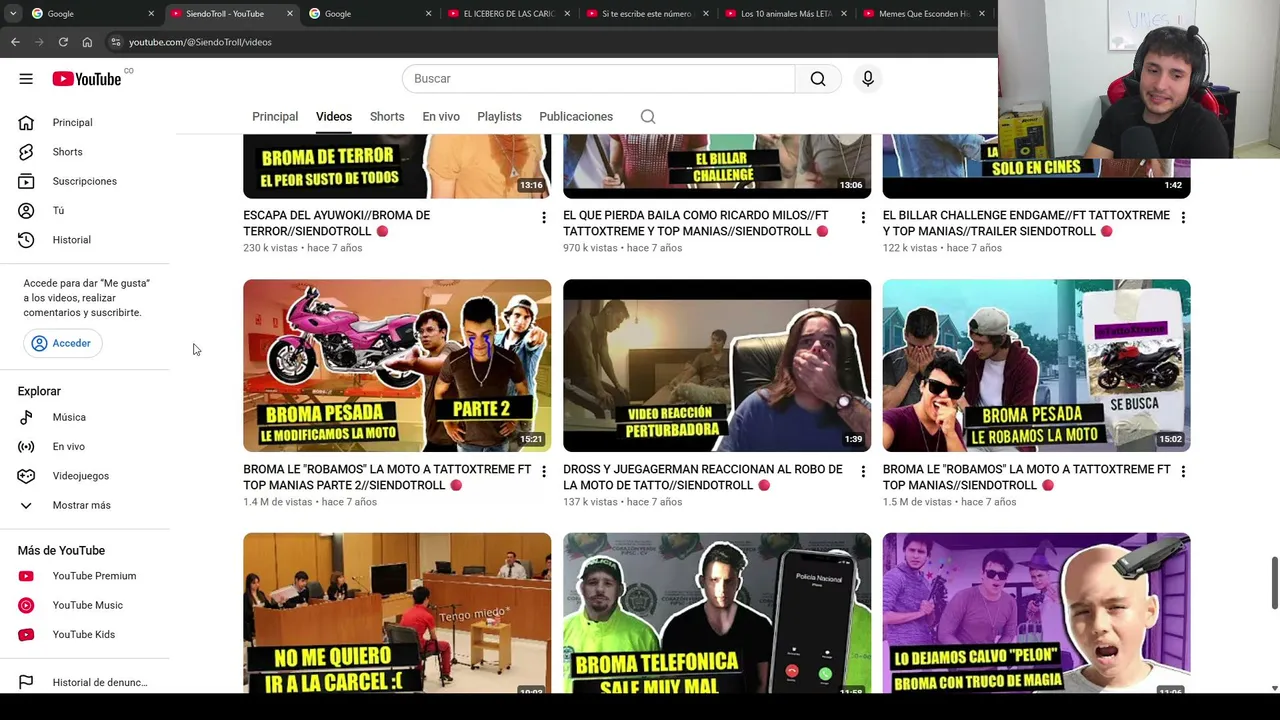The image size is (1280, 720).
Task: Open the En vivo channel tab
Action: pos(441,117)
